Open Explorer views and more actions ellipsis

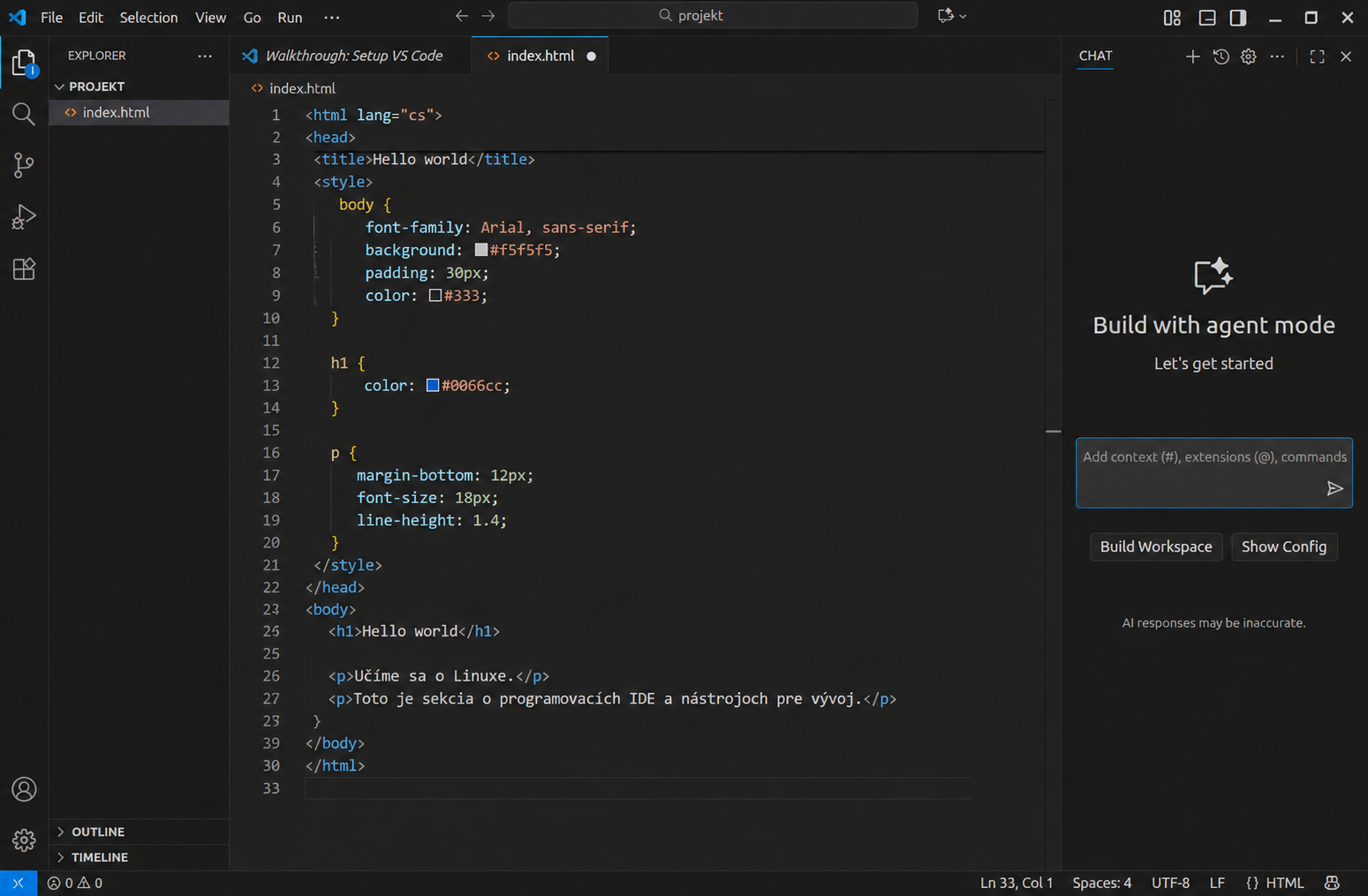click(x=205, y=56)
